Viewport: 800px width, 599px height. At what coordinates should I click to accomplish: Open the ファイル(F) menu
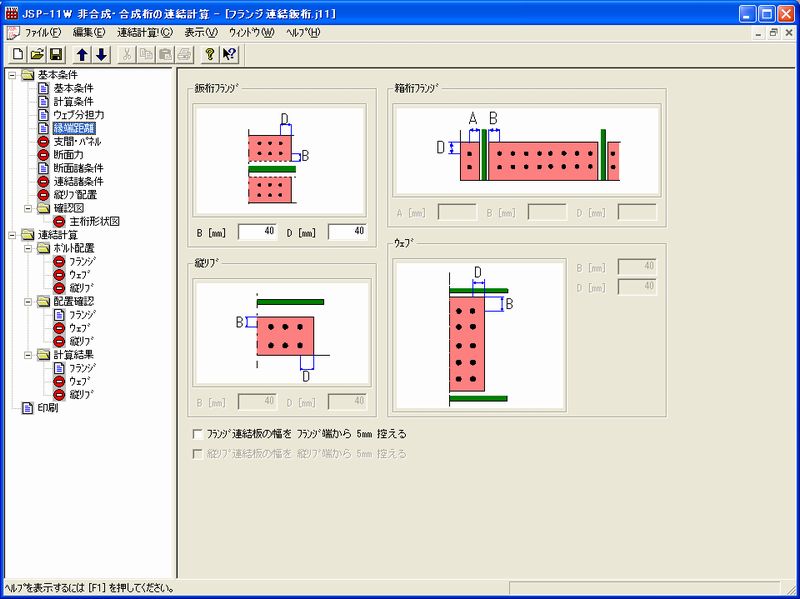pyautogui.click(x=42, y=33)
